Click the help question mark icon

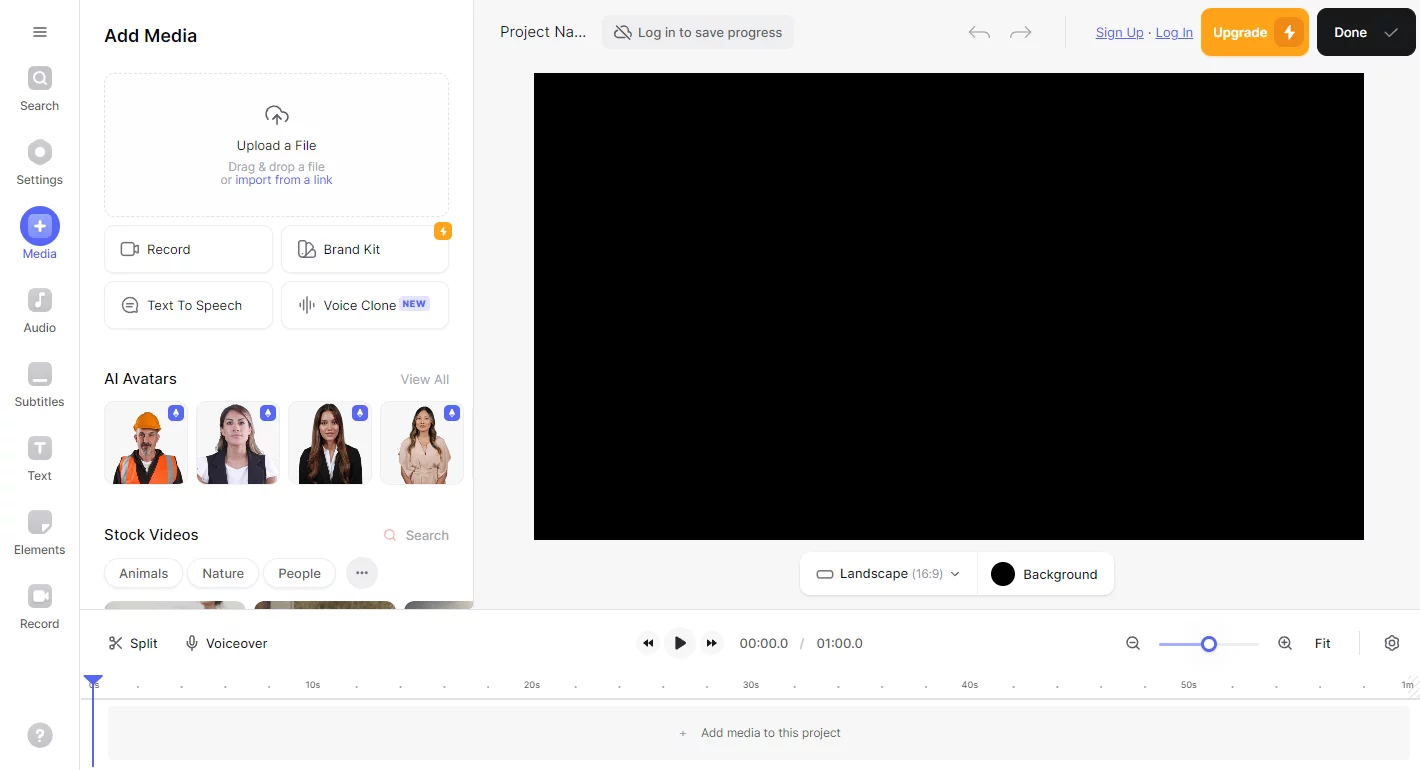(x=40, y=735)
